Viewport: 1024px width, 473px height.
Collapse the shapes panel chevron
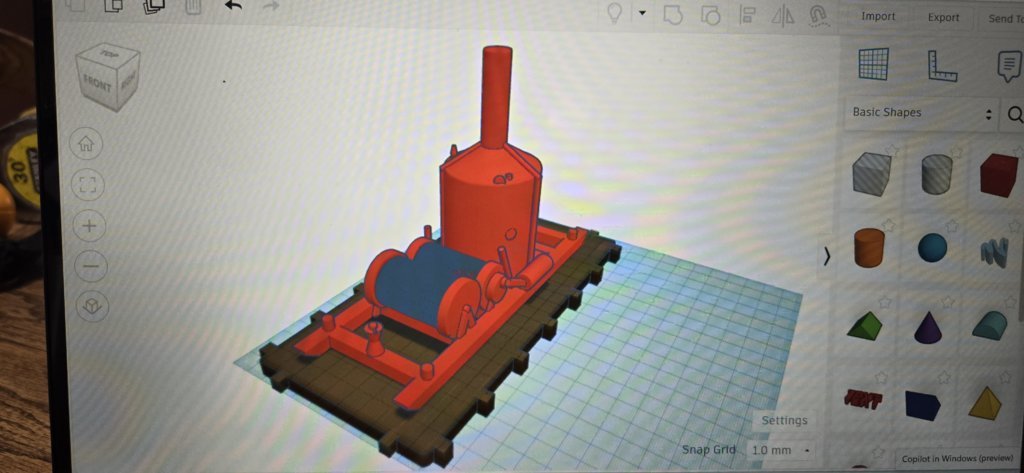(x=827, y=257)
